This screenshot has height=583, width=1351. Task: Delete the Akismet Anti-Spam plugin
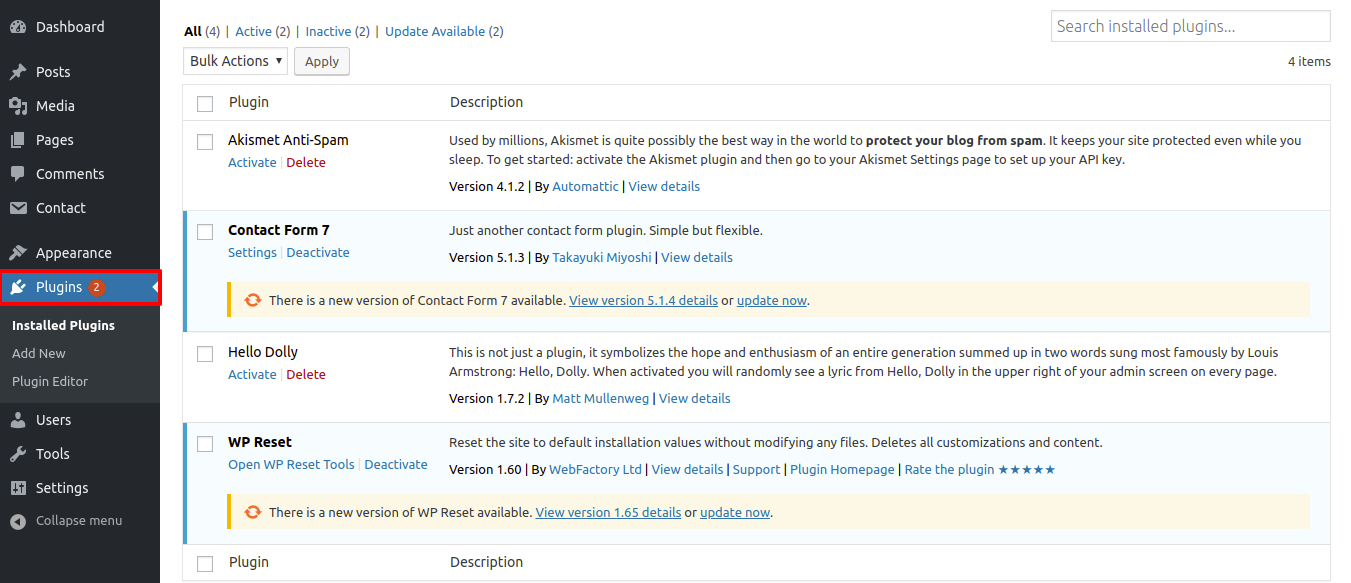pyautogui.click(x=306, y=162)
